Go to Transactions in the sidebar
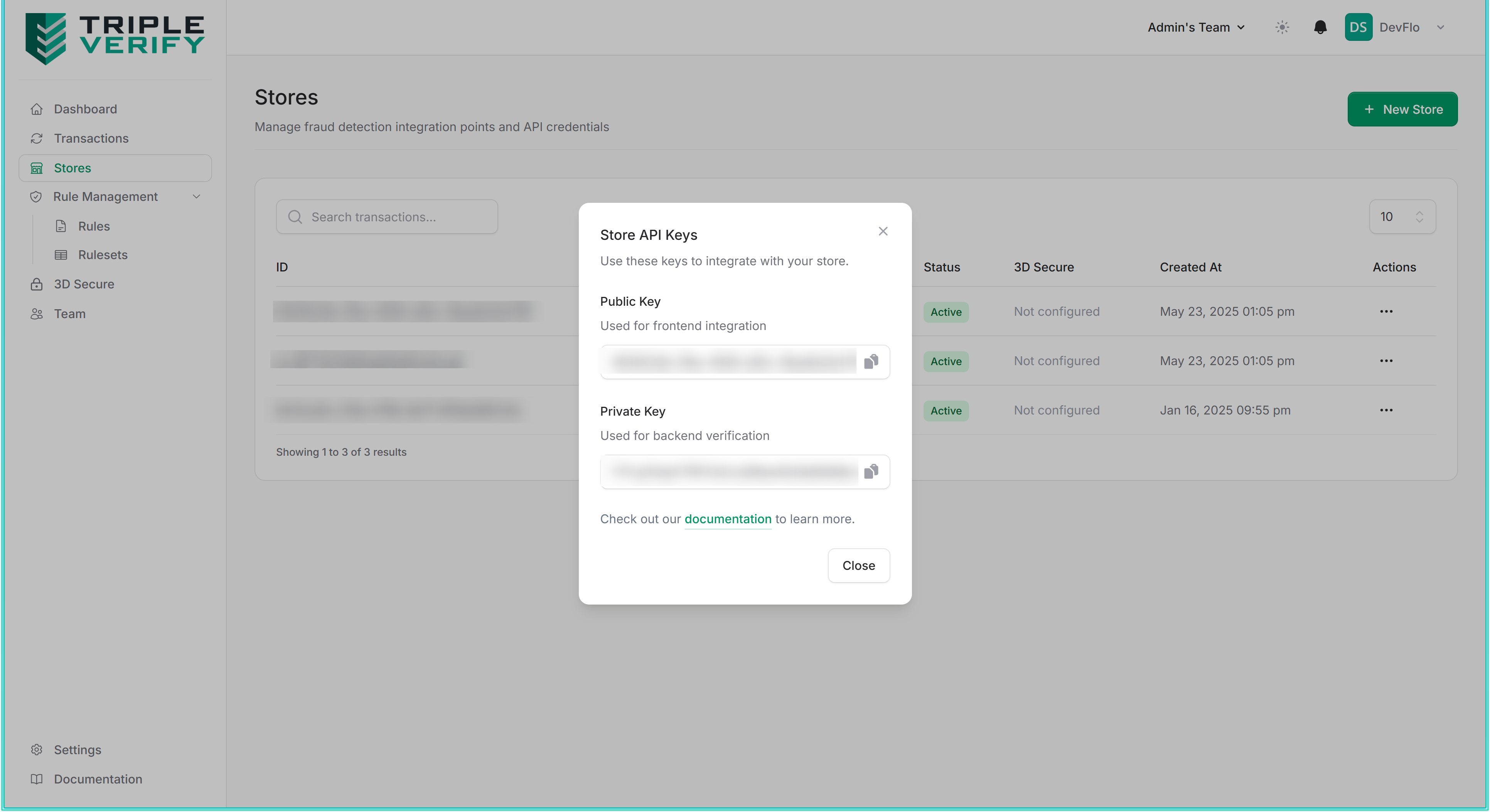The image size is (1490, 812). (91, 138)
